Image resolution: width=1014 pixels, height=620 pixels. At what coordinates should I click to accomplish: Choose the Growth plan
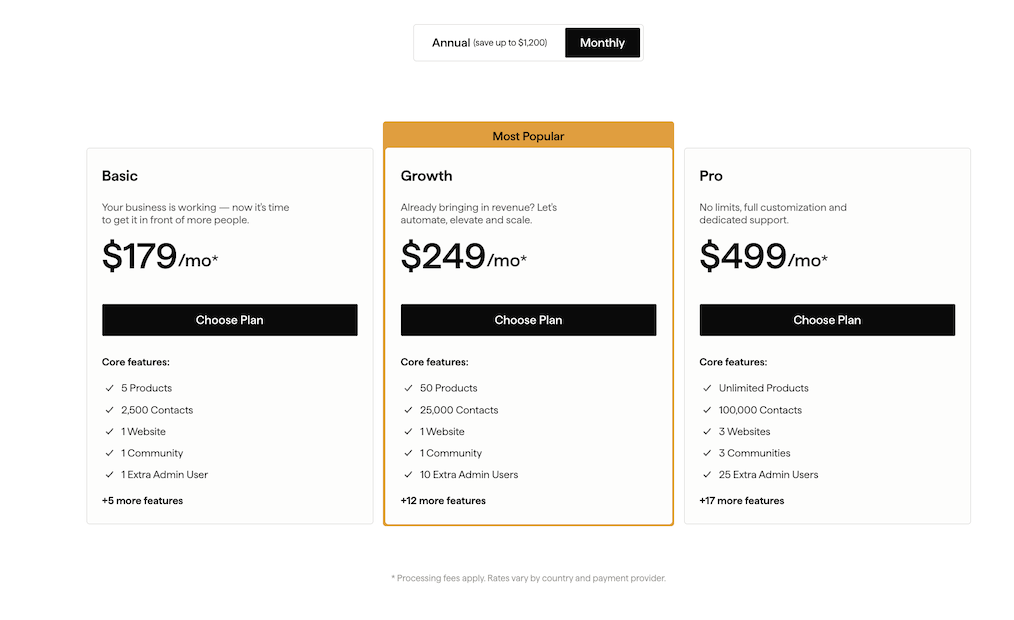[528, 320]
